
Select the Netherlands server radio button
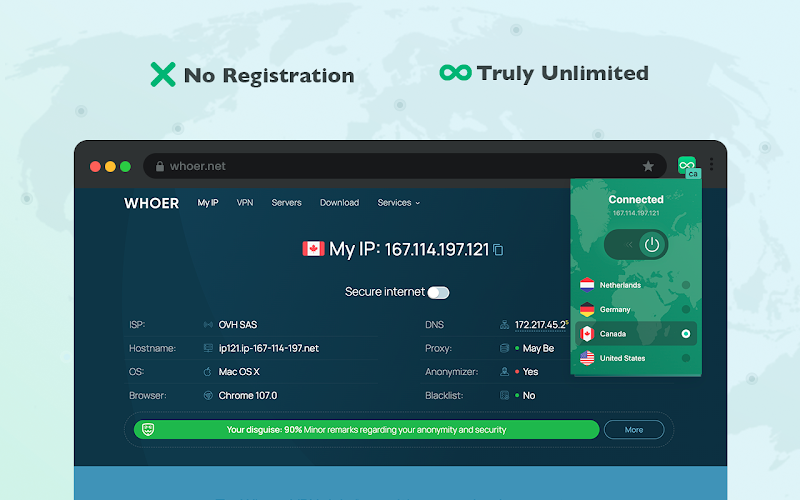(686, 285)
